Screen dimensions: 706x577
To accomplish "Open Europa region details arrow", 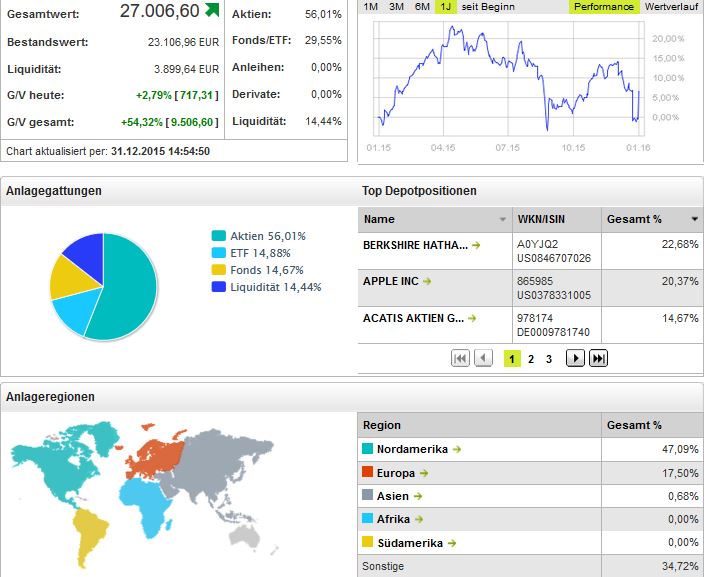I will pyautogui.click(x=424, y=473).
